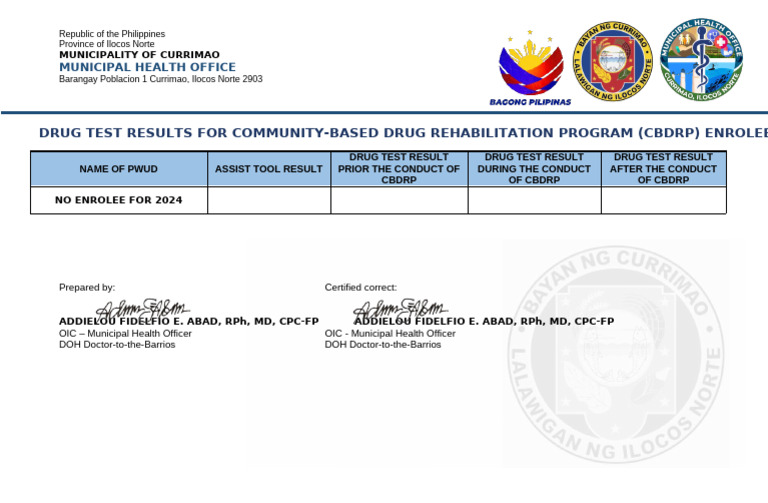Click the signature above the Prepared by name
This screenshot has width=768, height=503.
click(143, 309)
